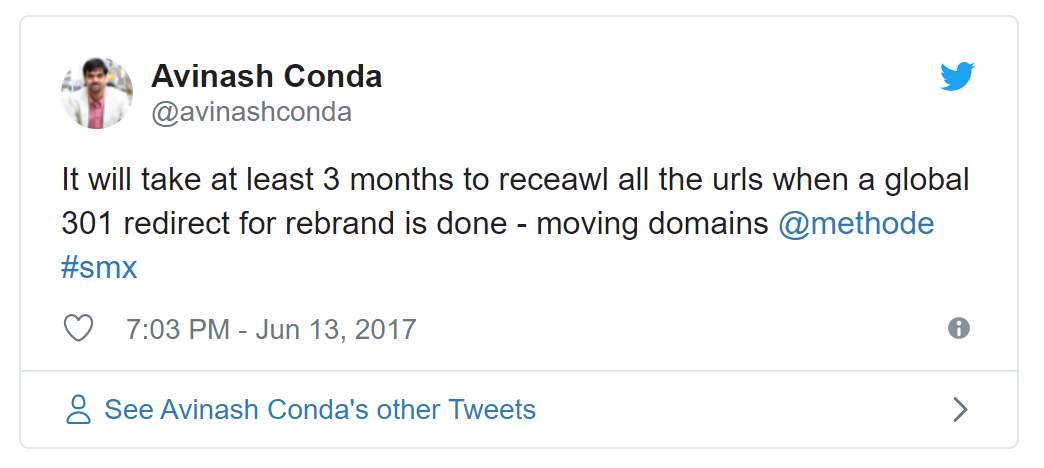Click the person silhouette icon in footer
Viewport: 1044px width, 468px height.
(x=77, y=409)
